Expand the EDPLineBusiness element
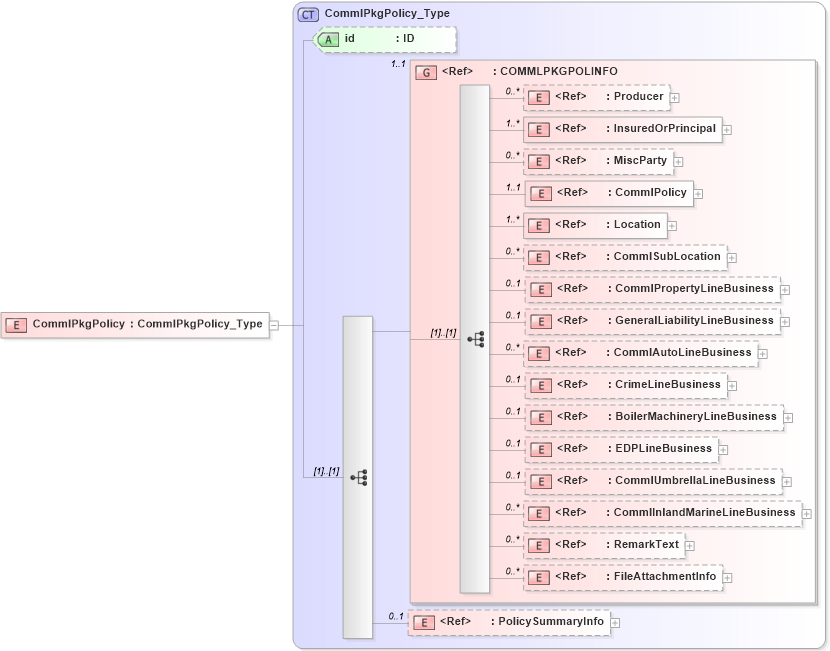The width and height of the screenshot is (830, 651). pyautogui.click(x=724, y=449)
